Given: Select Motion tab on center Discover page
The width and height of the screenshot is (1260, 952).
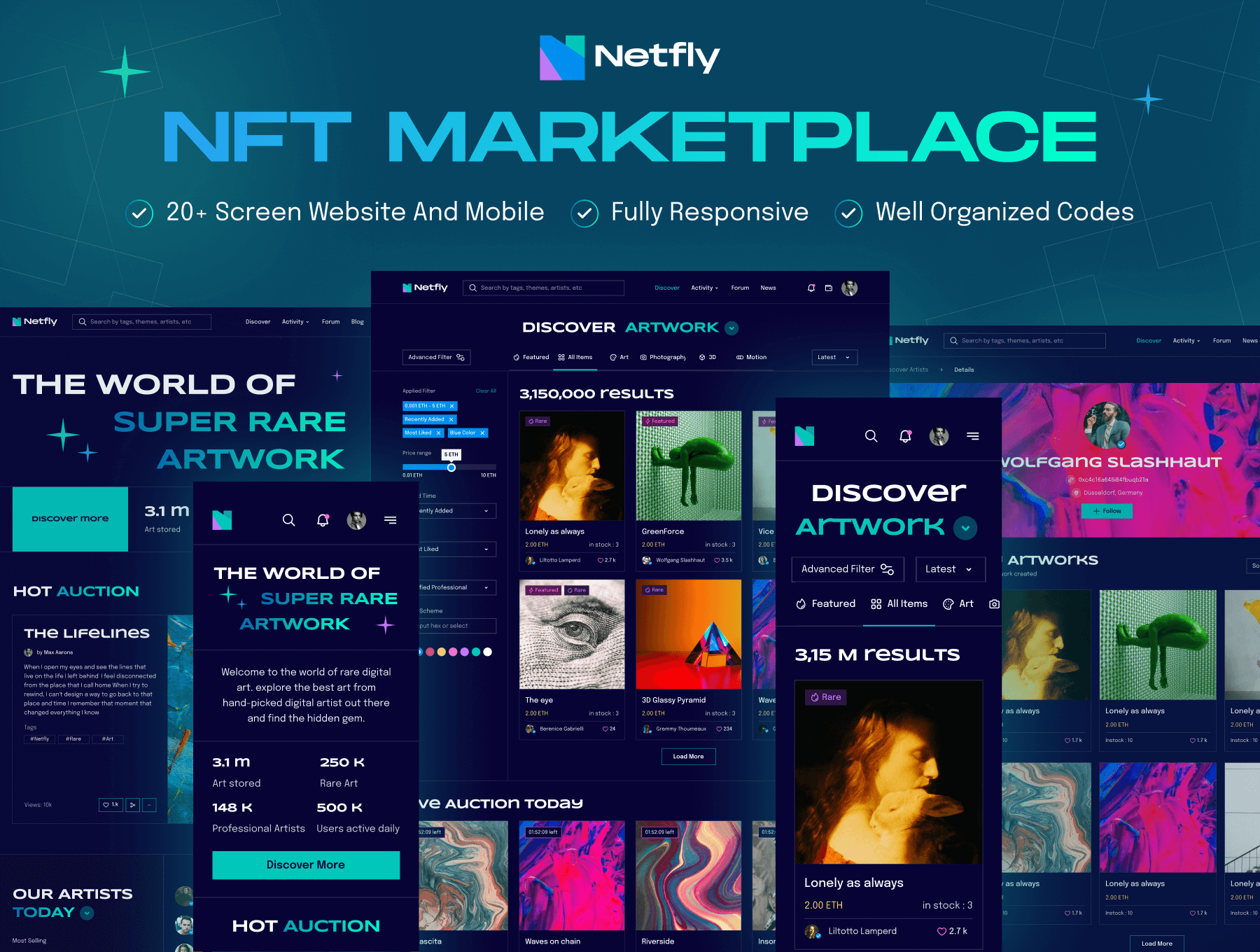Looking at the screenshot, I should [x=751, y=357].
